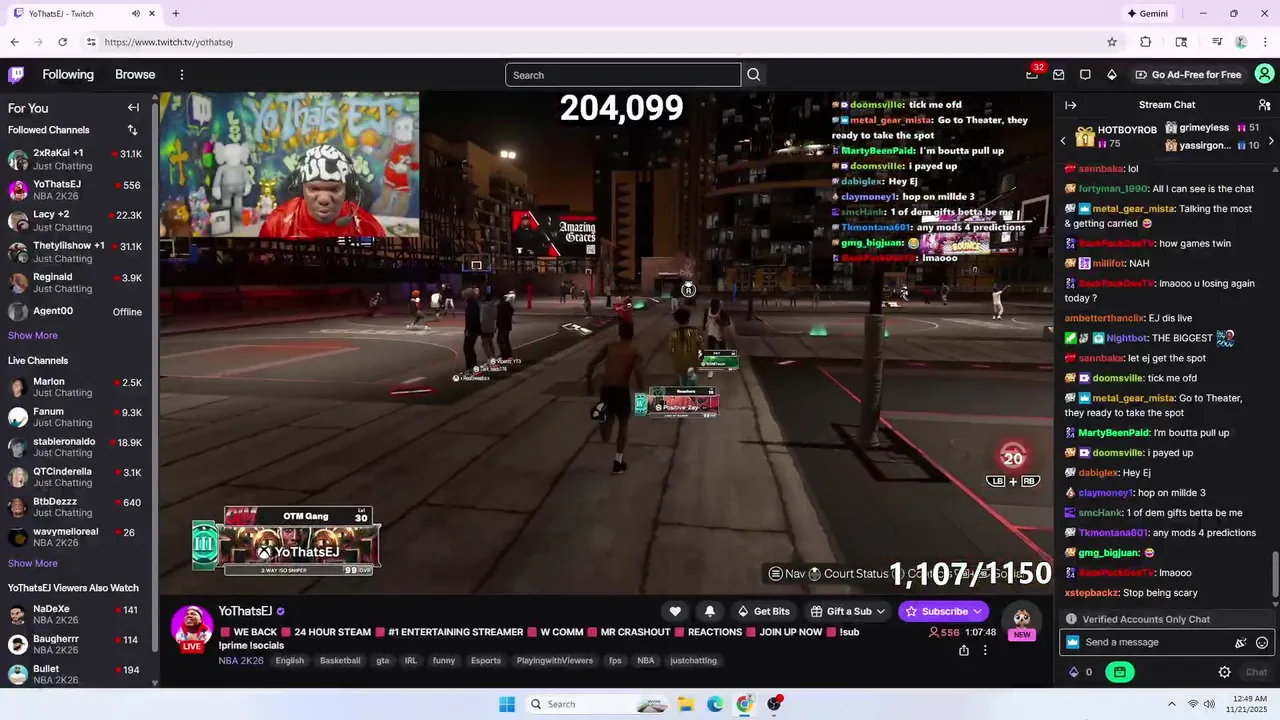The height and width of the screenshot is (720, 1280).
Task: Open notifications inbox with 32 badge
Action: pos(1032,75)
